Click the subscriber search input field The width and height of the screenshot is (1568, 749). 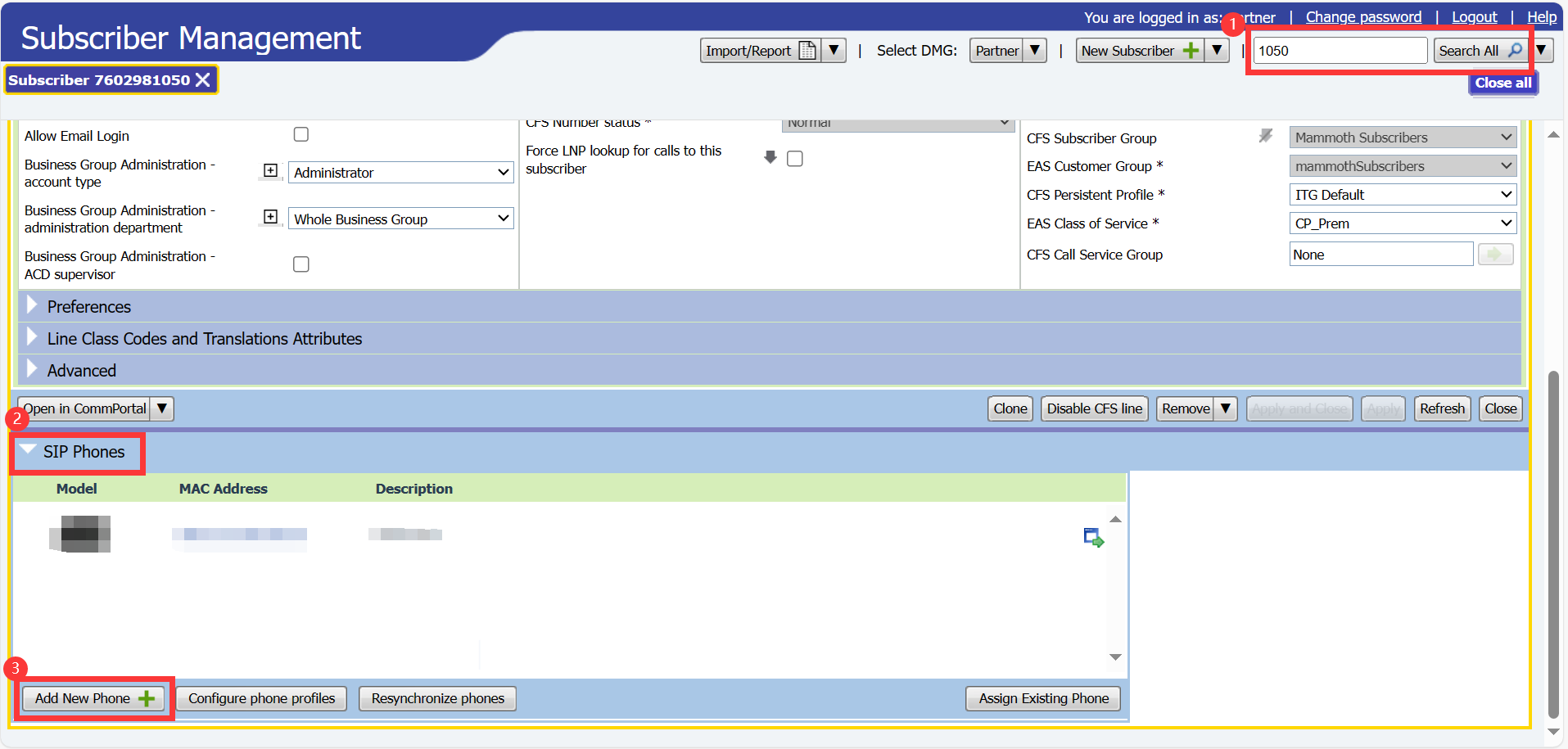[x=1340, y=51]
